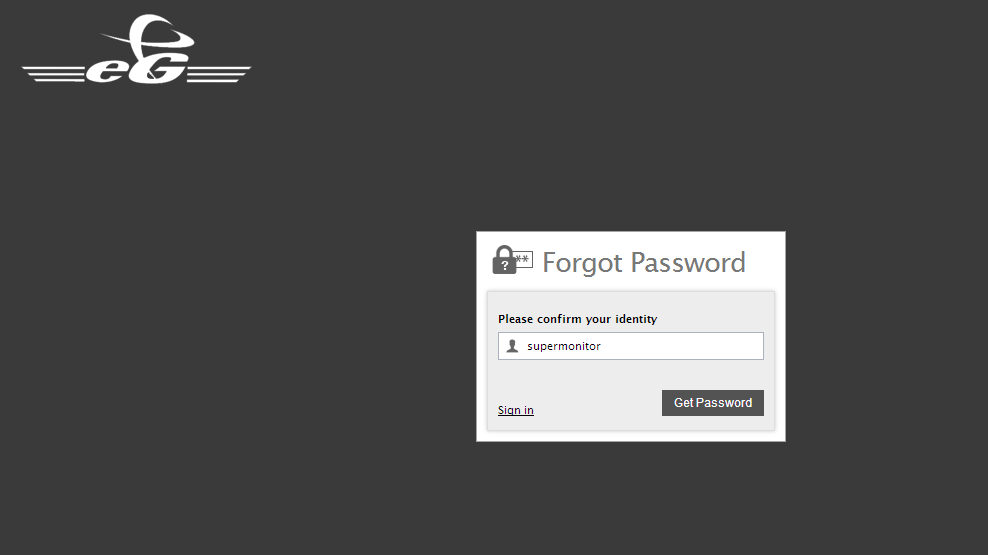Click the left wing stripes of logo
The image size is (988, 555).
(54, 74)
